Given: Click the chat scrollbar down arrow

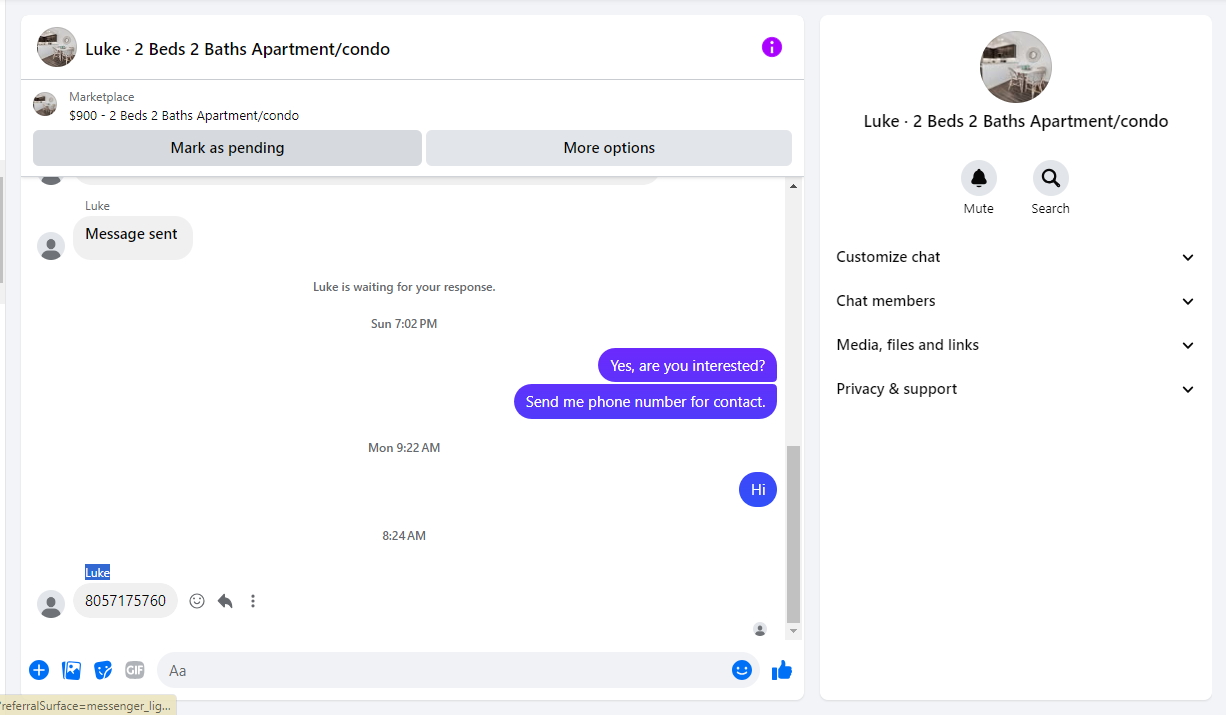Looking at the screenshot, I should [x=794, y=632].
